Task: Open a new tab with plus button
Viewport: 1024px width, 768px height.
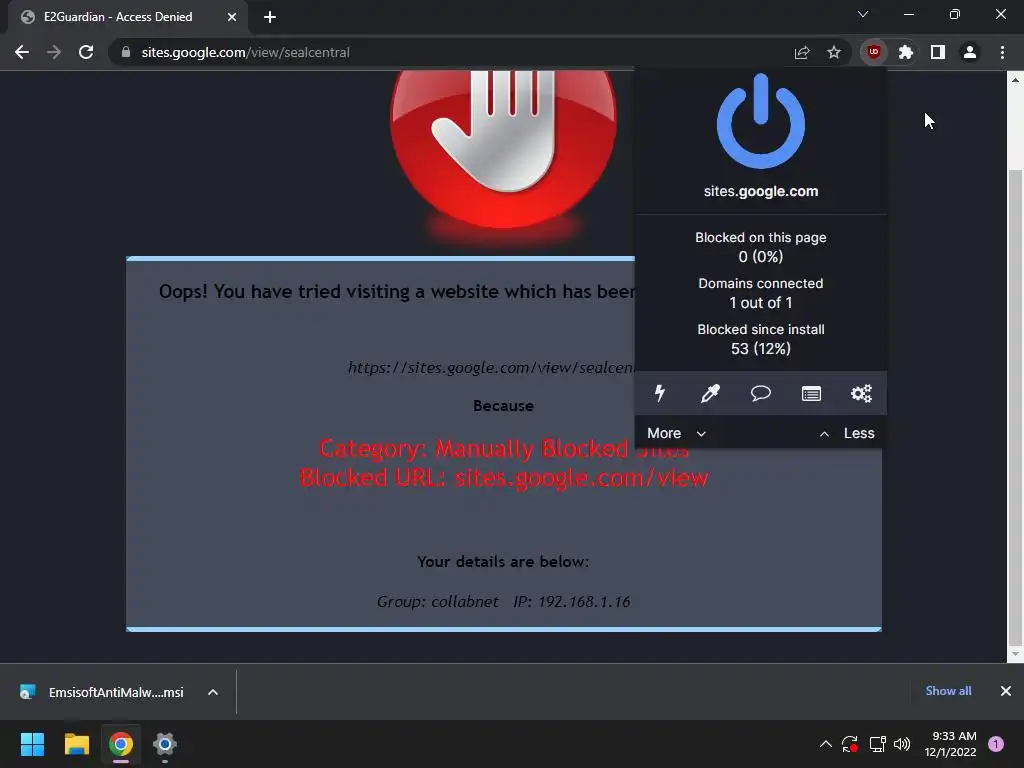Action: (x=270, y=17)
